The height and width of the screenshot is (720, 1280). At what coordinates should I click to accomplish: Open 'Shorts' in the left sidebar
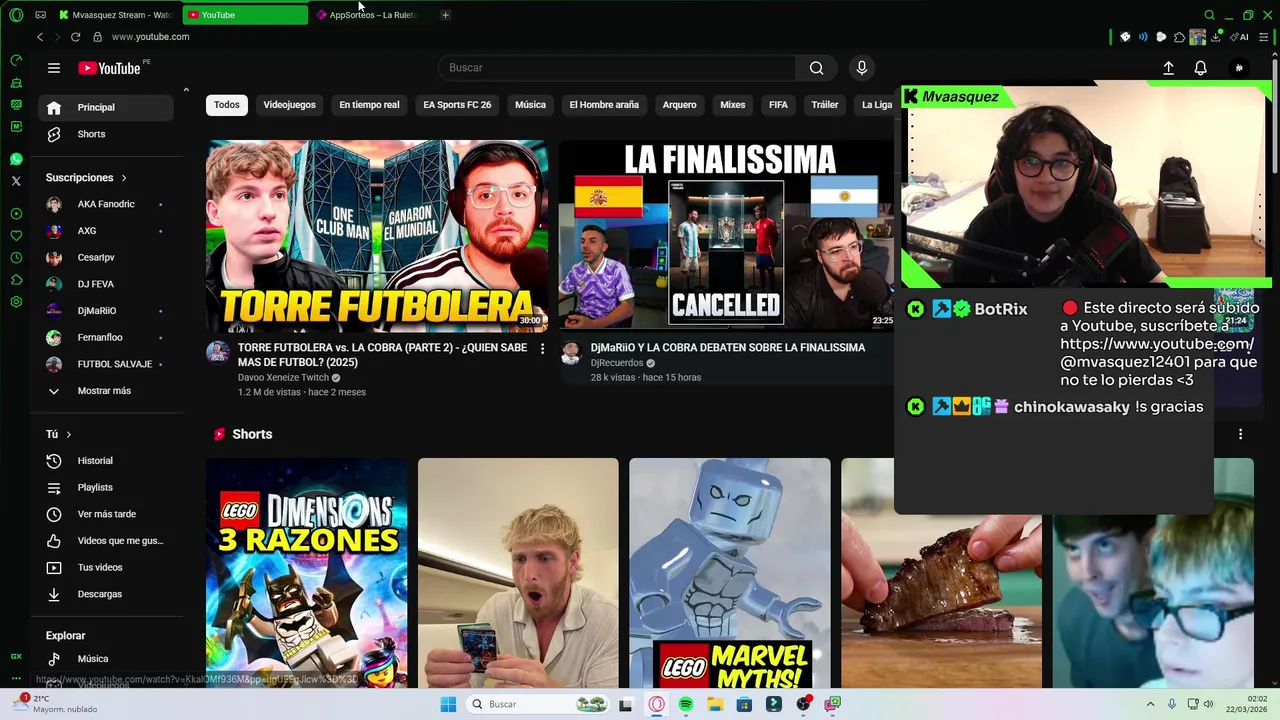click(x=106, y=134)
